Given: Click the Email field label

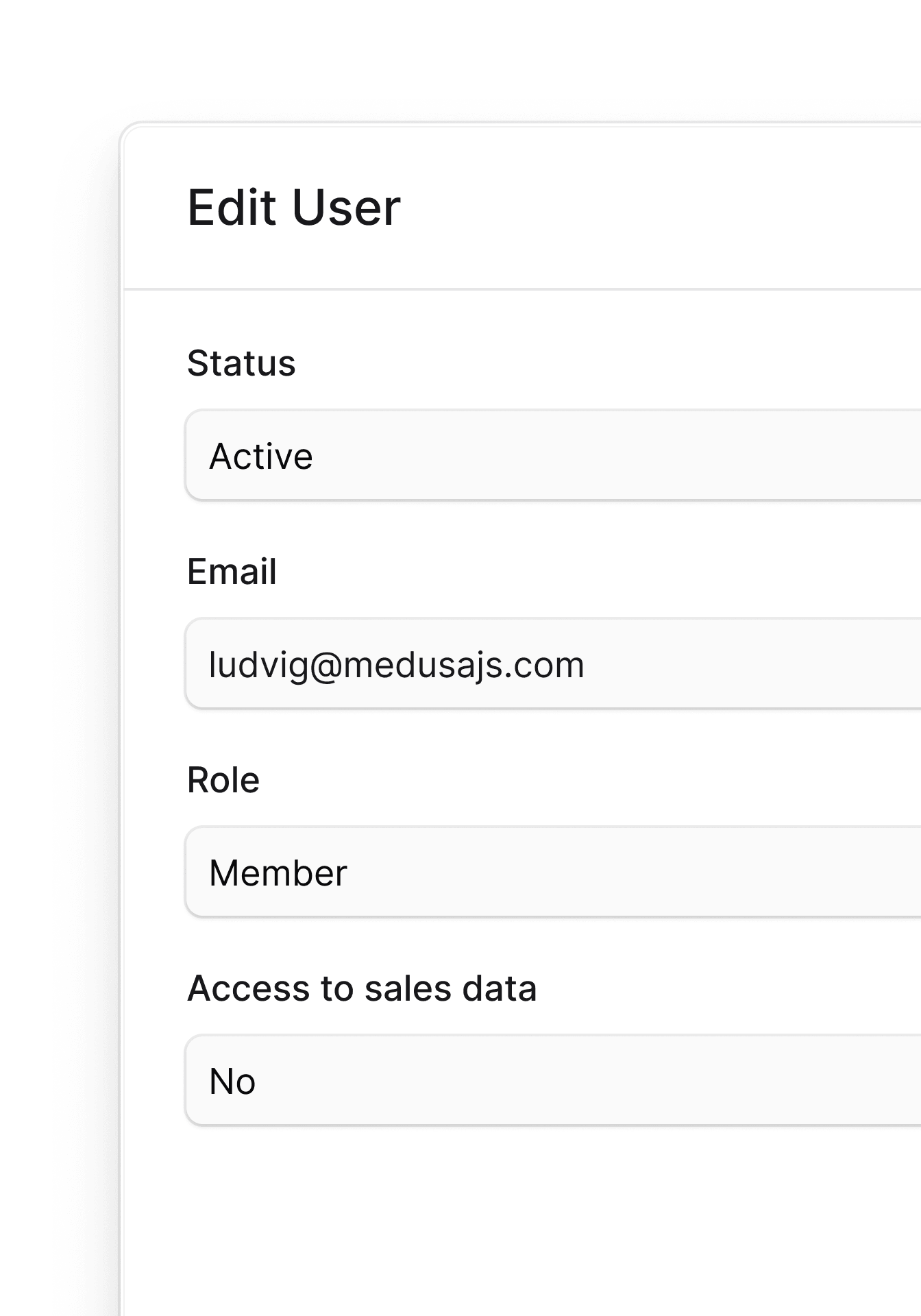Looking at the screenshot, I should (232, 572).
